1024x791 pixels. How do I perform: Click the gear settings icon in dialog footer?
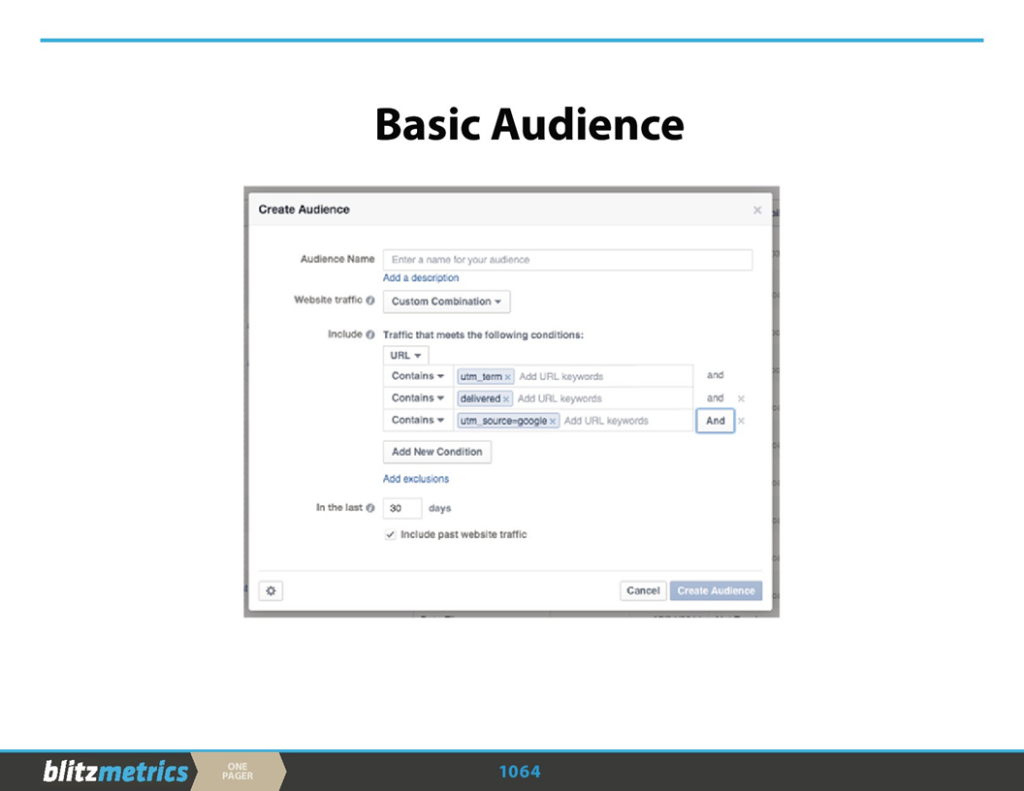pos(271,591)
